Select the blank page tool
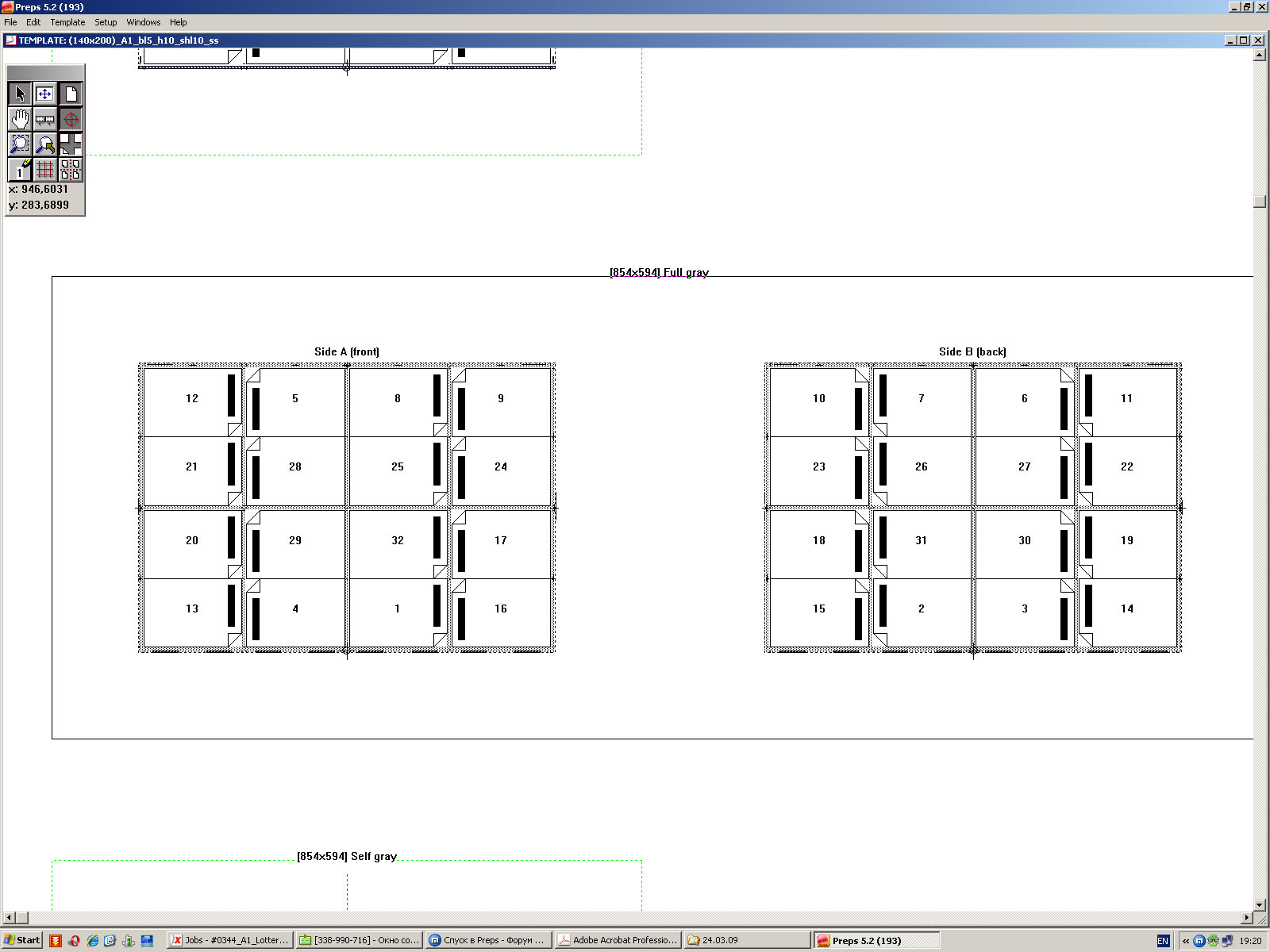Viewport: 1270px width, 952px height. click(x=71, y=94)
